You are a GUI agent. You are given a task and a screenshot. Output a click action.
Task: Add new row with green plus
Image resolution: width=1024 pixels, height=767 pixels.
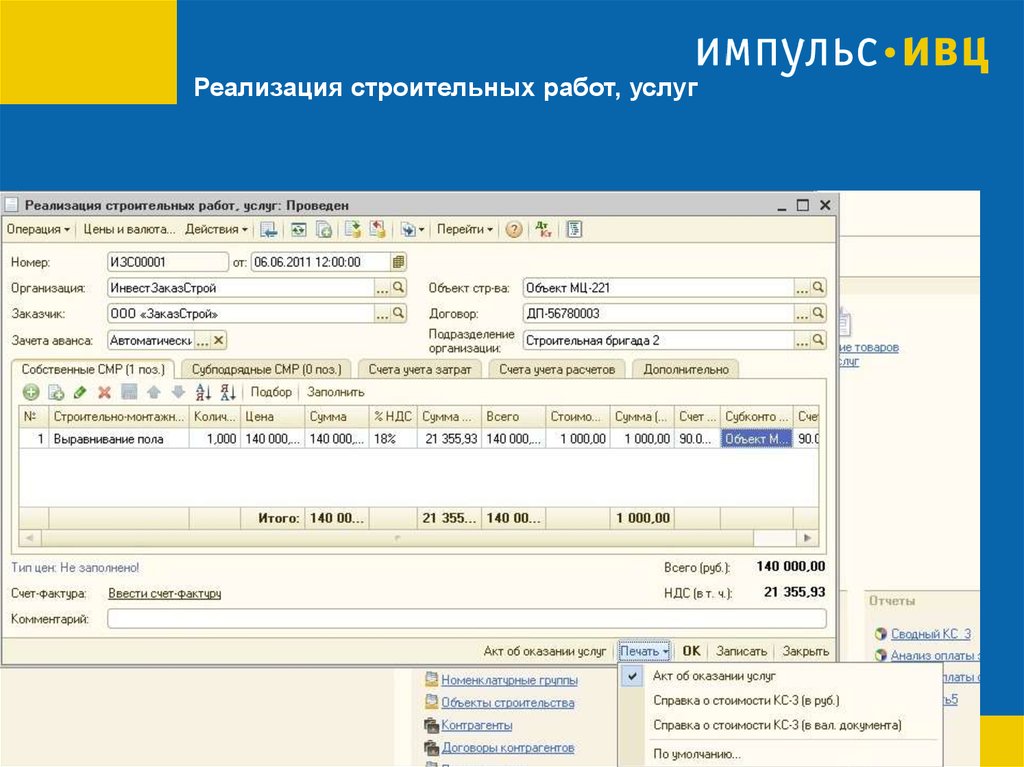click(x=31, y=392)
